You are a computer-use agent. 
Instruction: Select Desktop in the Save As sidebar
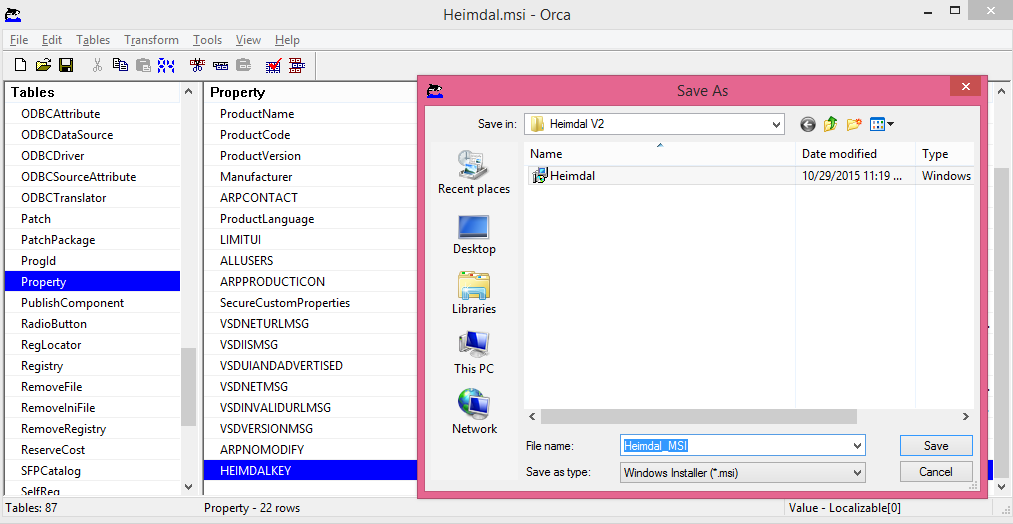[474, 235]
